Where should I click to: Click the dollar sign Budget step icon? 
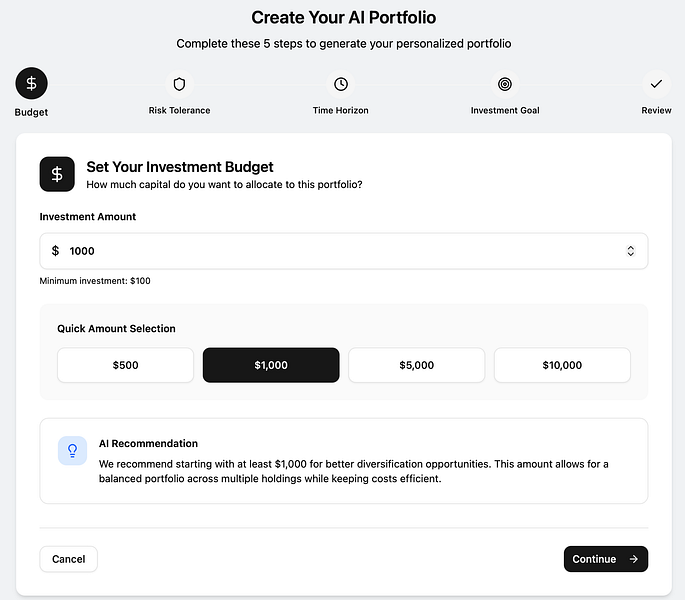[x=31, y=84]
